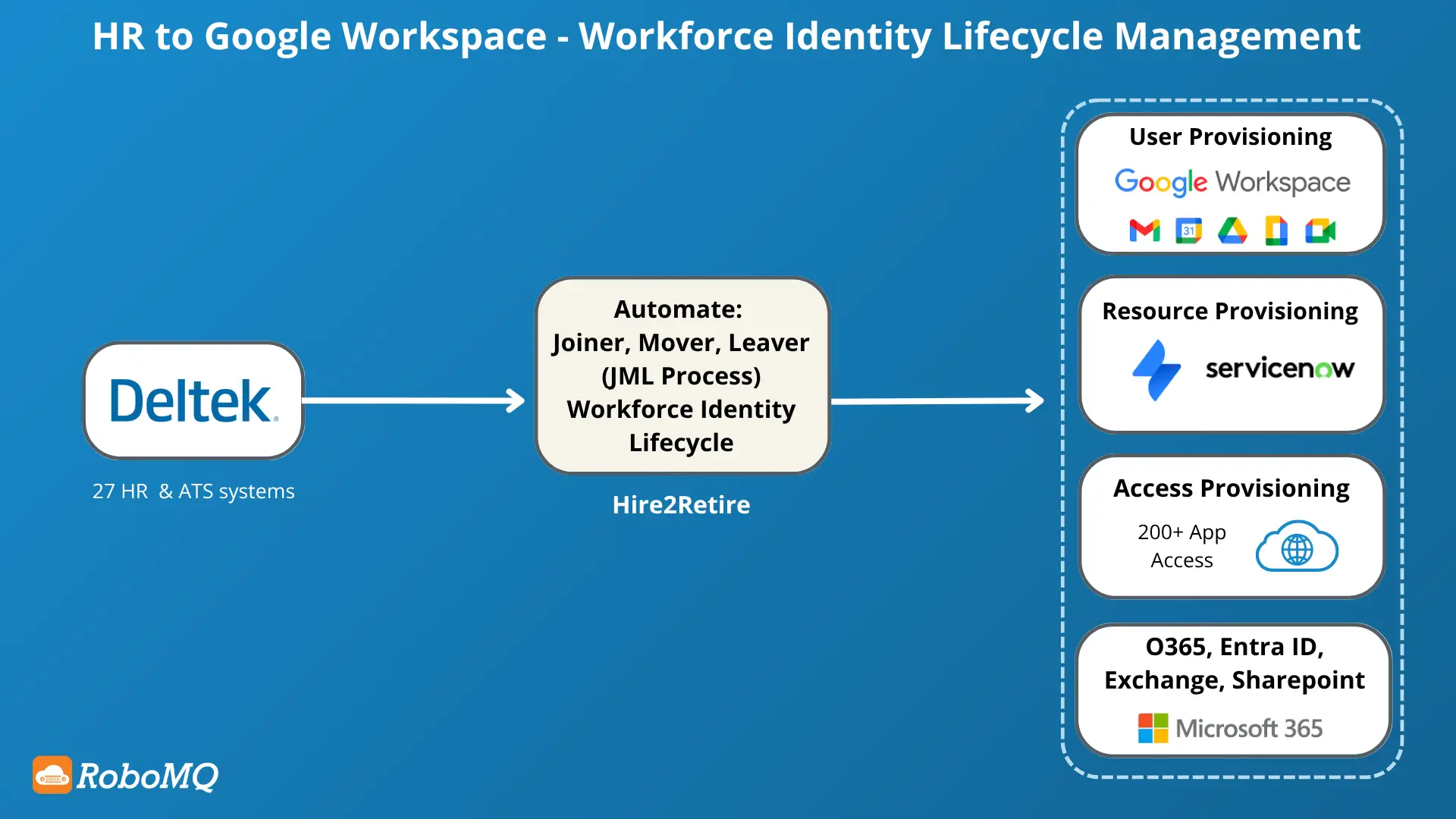Select the Deltek logo box
This screenshot has width=1456, height=819.
click(x=193, y=401)
